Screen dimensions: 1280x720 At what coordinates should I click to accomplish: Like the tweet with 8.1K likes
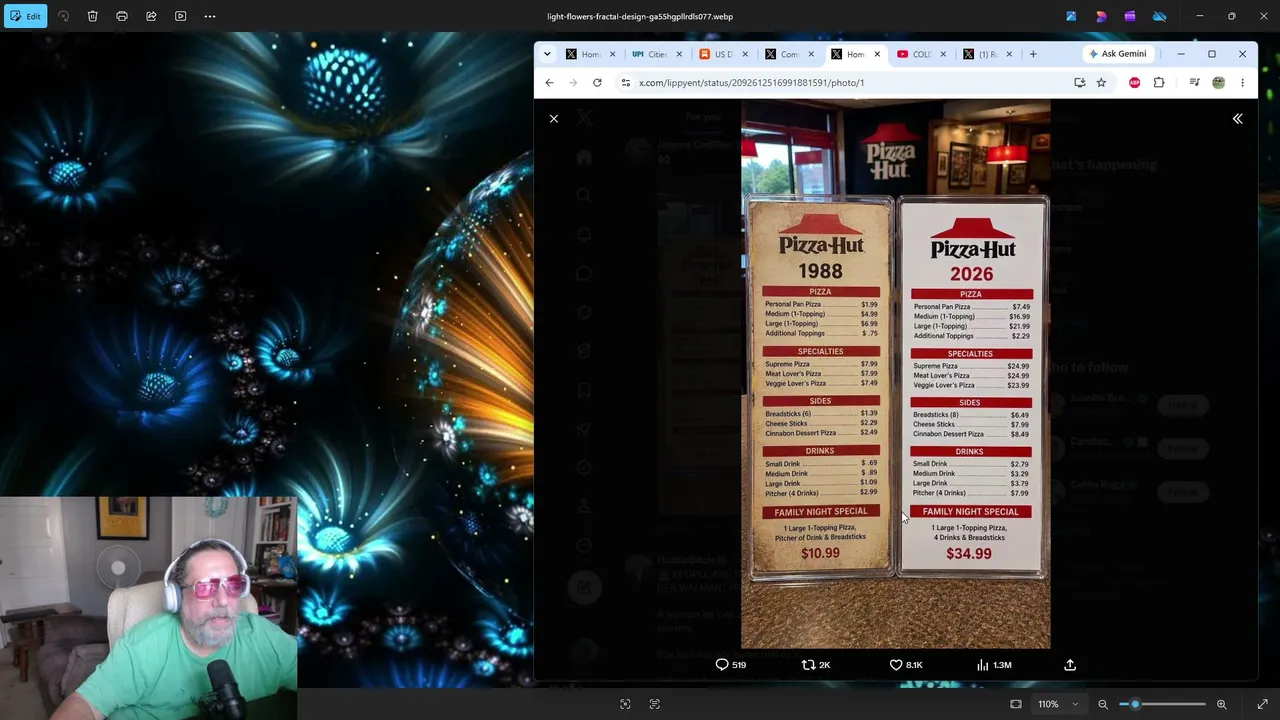906,665
